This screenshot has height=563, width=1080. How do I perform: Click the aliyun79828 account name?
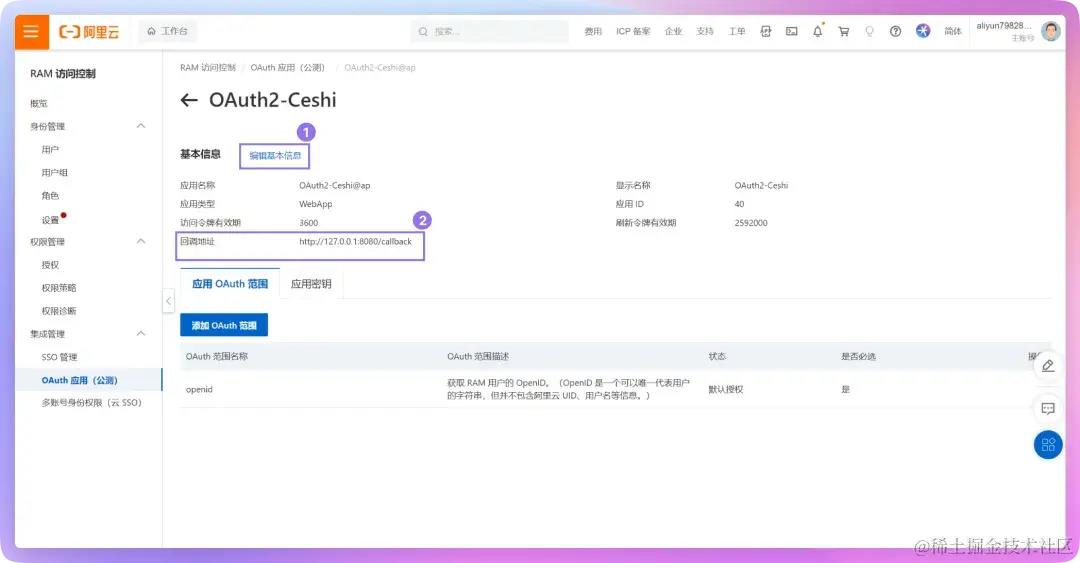1004,26
